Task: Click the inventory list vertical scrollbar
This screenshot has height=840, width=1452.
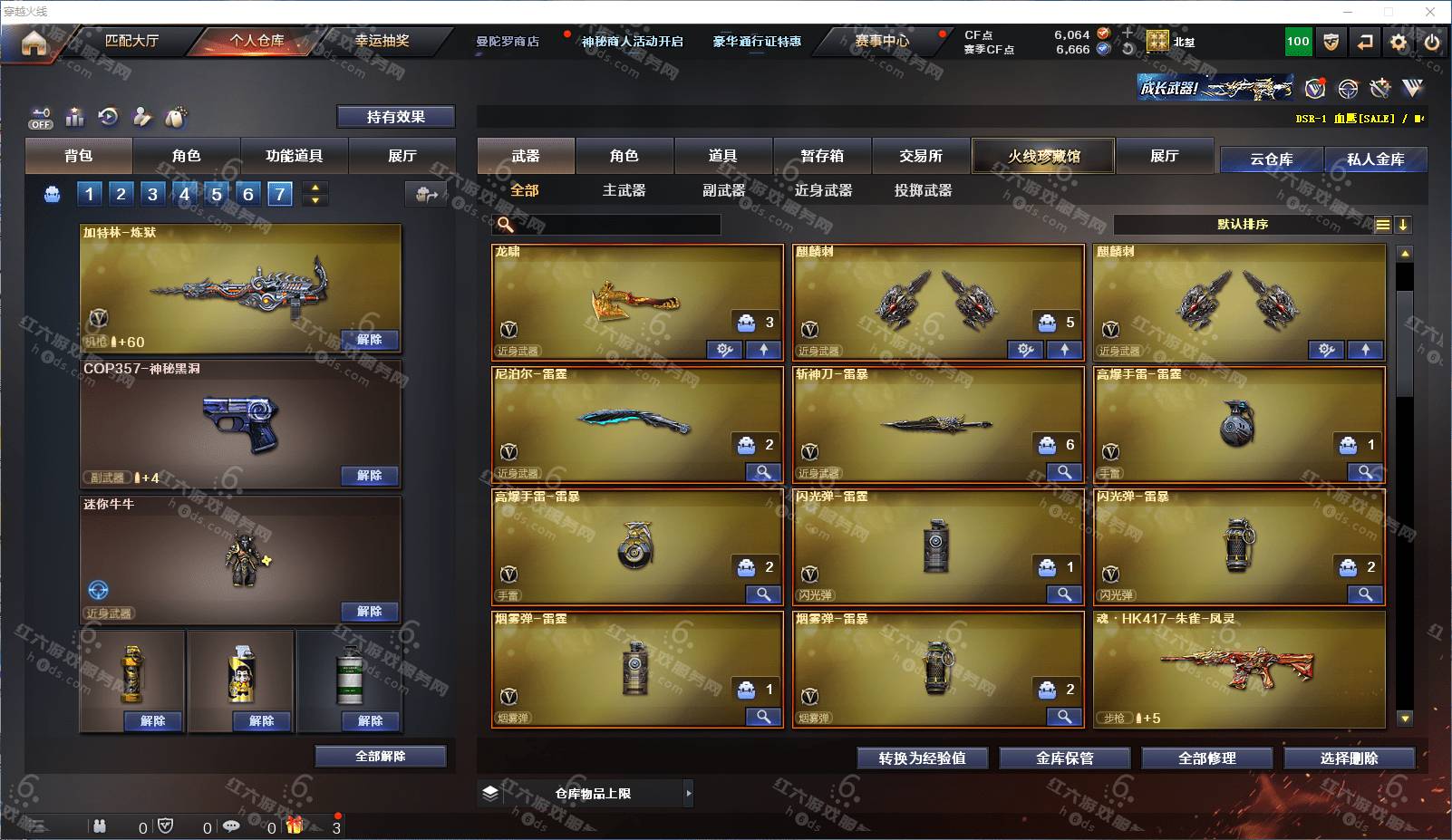Action: pyautogui.click(x=1404, y=344)
